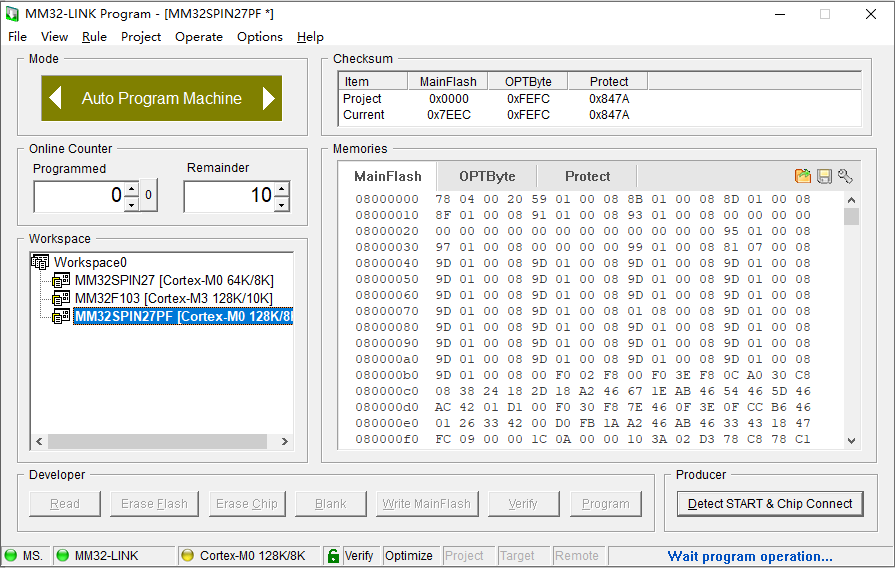
Task: Click the Program button
Action: pos(605,503)
